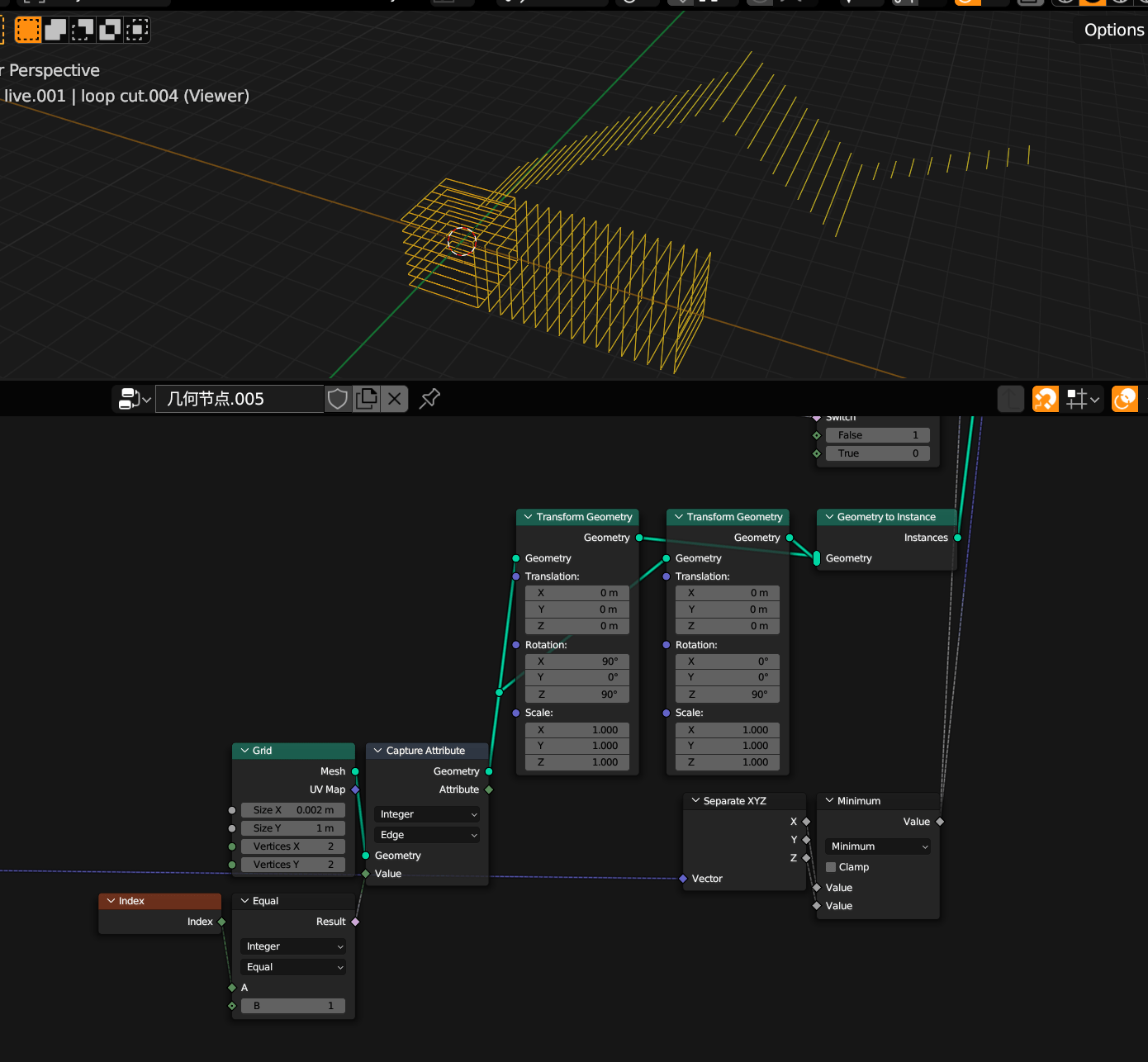The width and height of the screenshot is (1148, 1062).
Task: Open the Edge domain dropdown
Action: point(427,835)
